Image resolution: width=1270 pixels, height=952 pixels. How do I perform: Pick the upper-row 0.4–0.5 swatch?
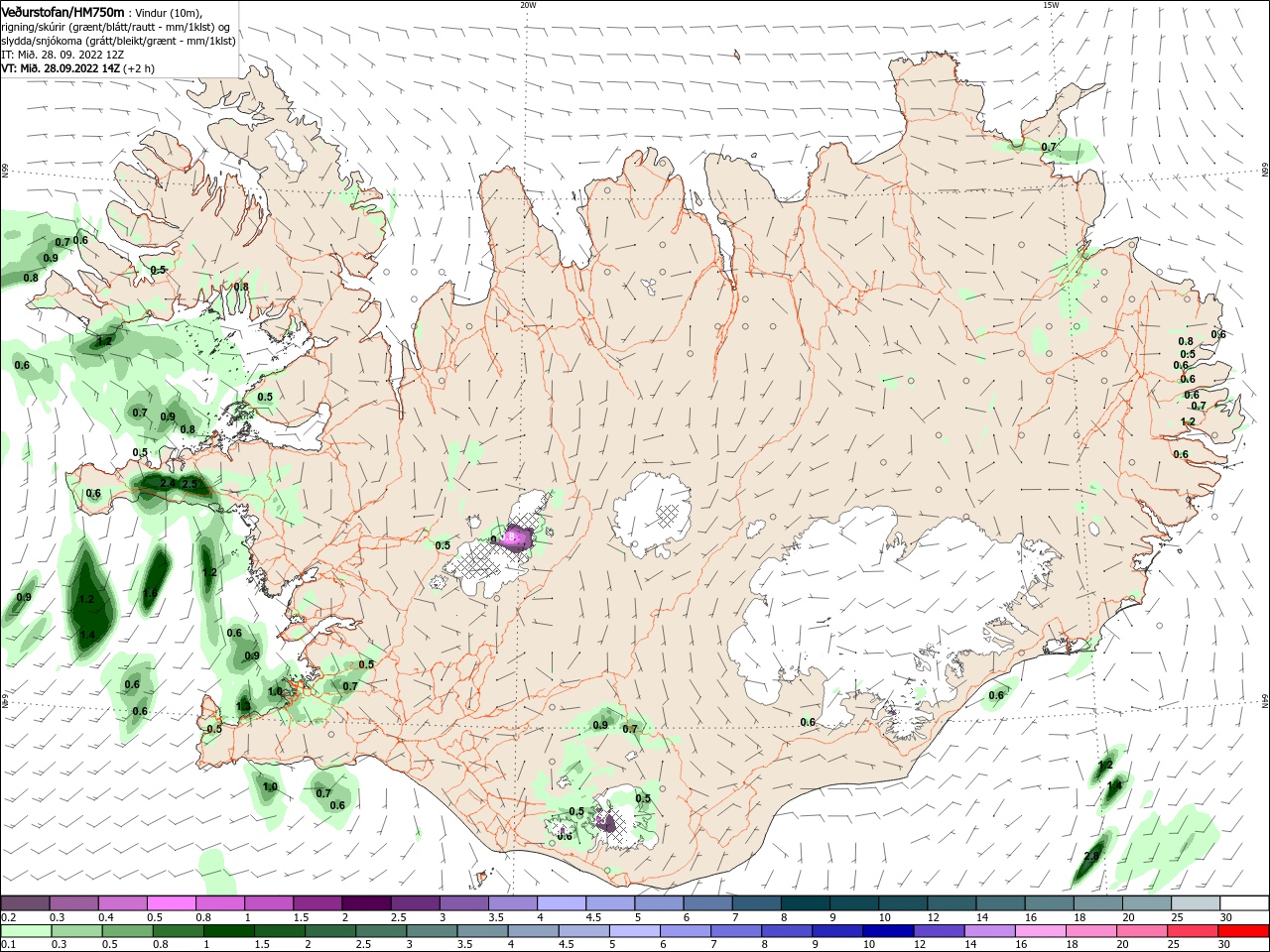click(122, 903)
